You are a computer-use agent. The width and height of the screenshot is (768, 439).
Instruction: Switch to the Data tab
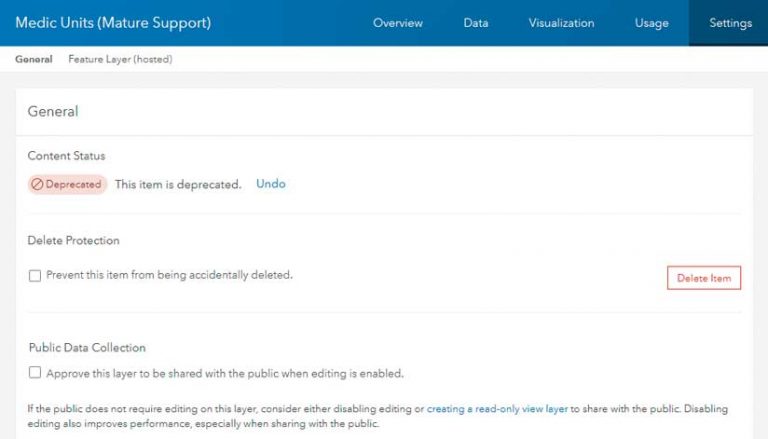tap(476, 23)
